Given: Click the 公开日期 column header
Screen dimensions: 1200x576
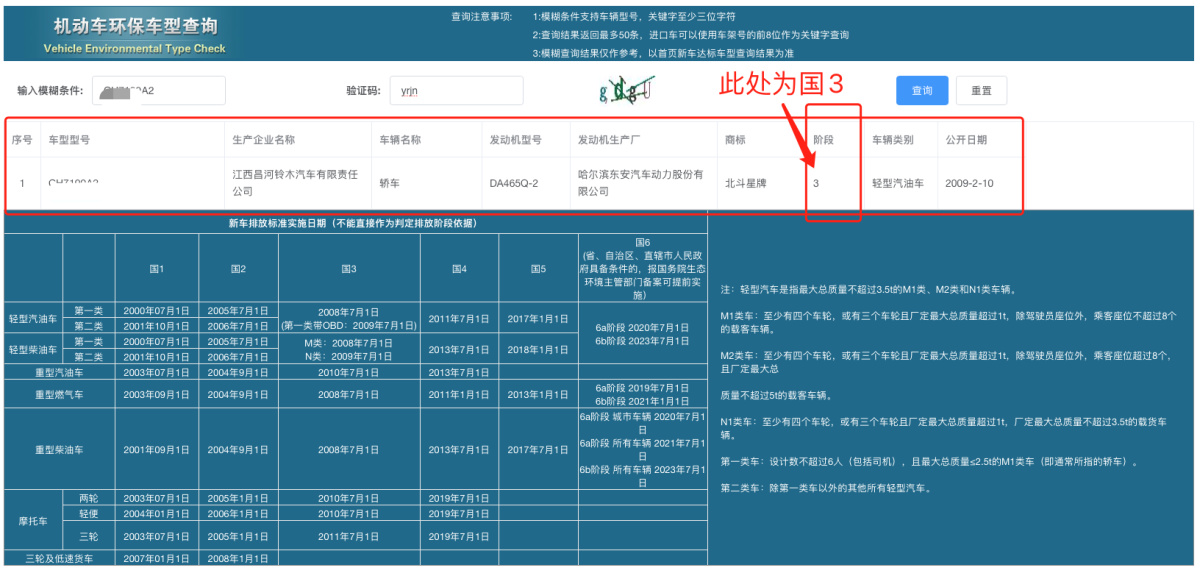Looking at the screenshot, I should pos(966,140).
